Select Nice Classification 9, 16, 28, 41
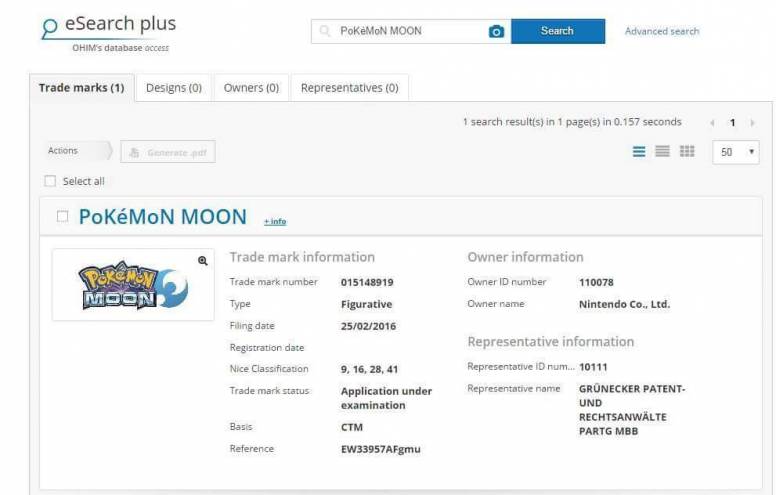776x495 pixels. coord(369,369)
